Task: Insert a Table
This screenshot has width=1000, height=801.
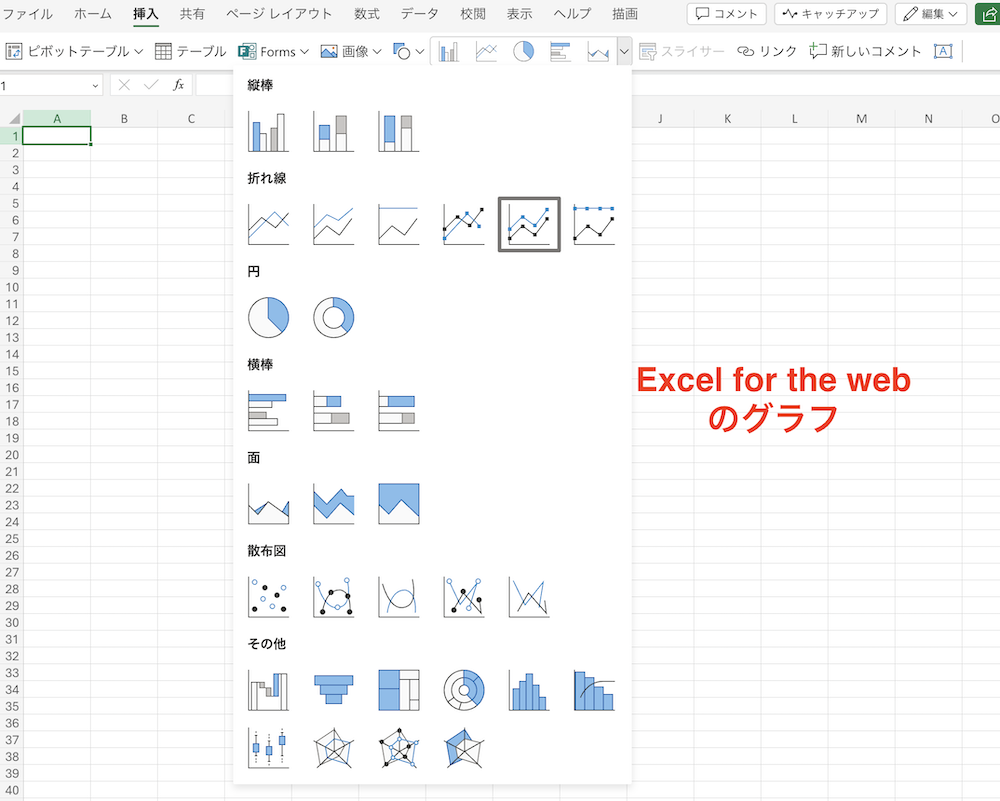Action: tap(200, 51)
